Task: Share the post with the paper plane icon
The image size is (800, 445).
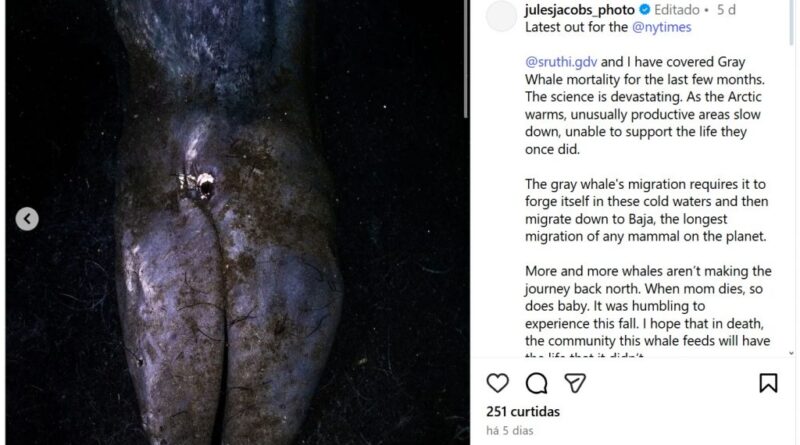Action: click(575, 383)
